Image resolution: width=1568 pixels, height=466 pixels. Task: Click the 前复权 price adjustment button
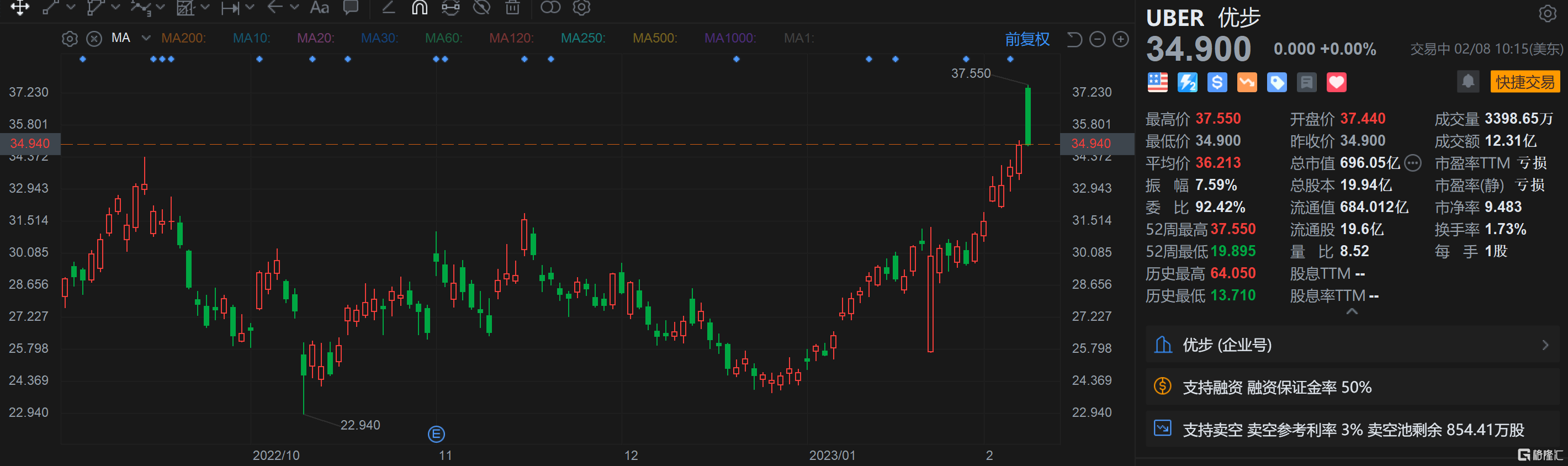point(1027,40)
